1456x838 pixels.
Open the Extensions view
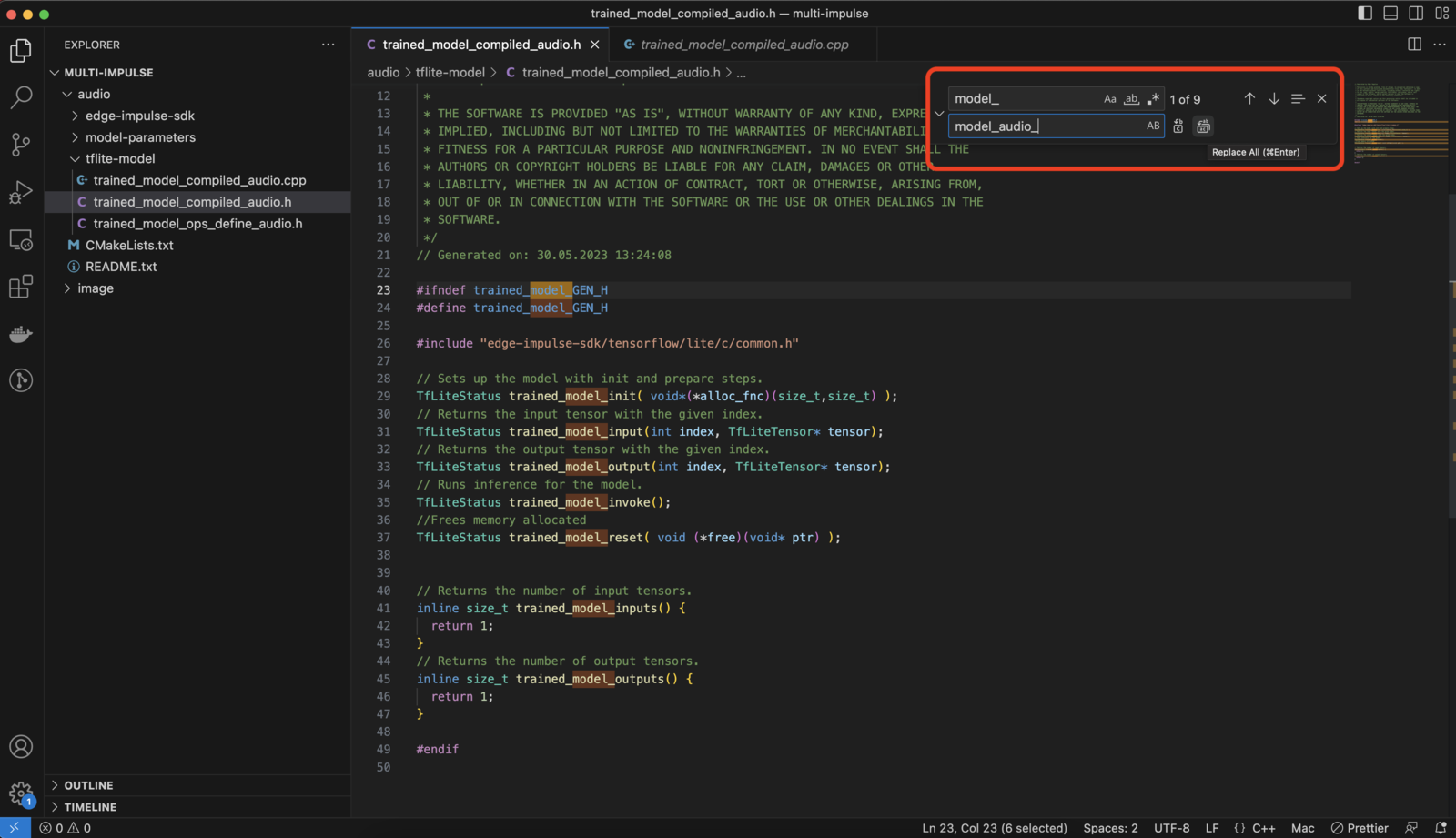(x=20, y=287)
